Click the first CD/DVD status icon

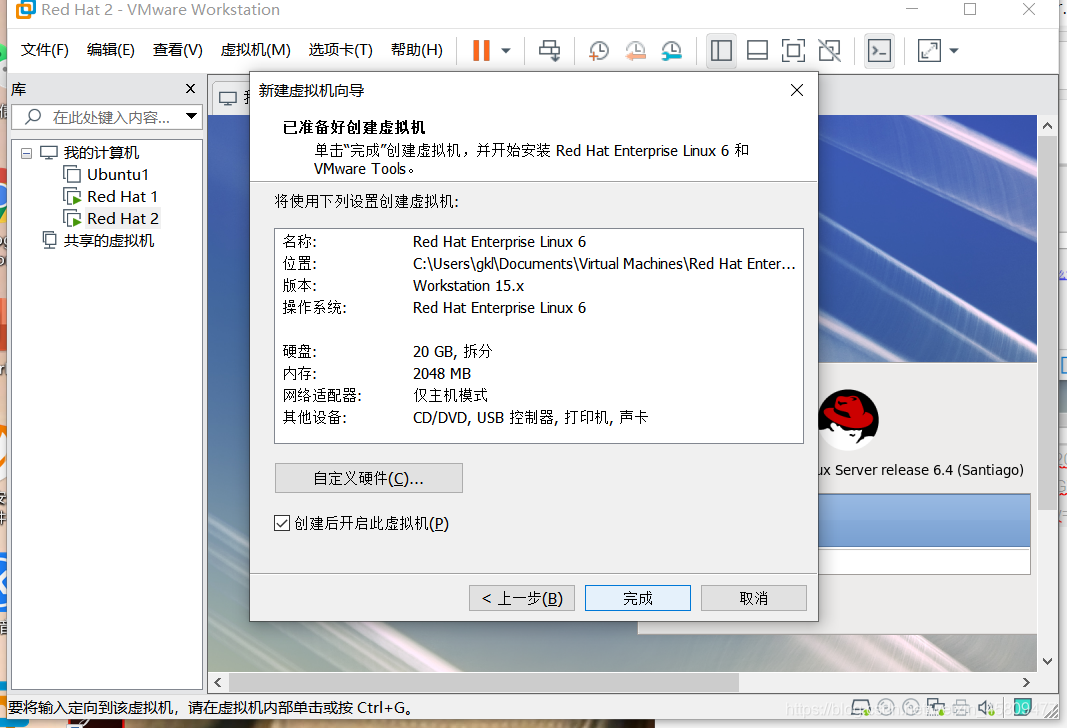point(886,708)
